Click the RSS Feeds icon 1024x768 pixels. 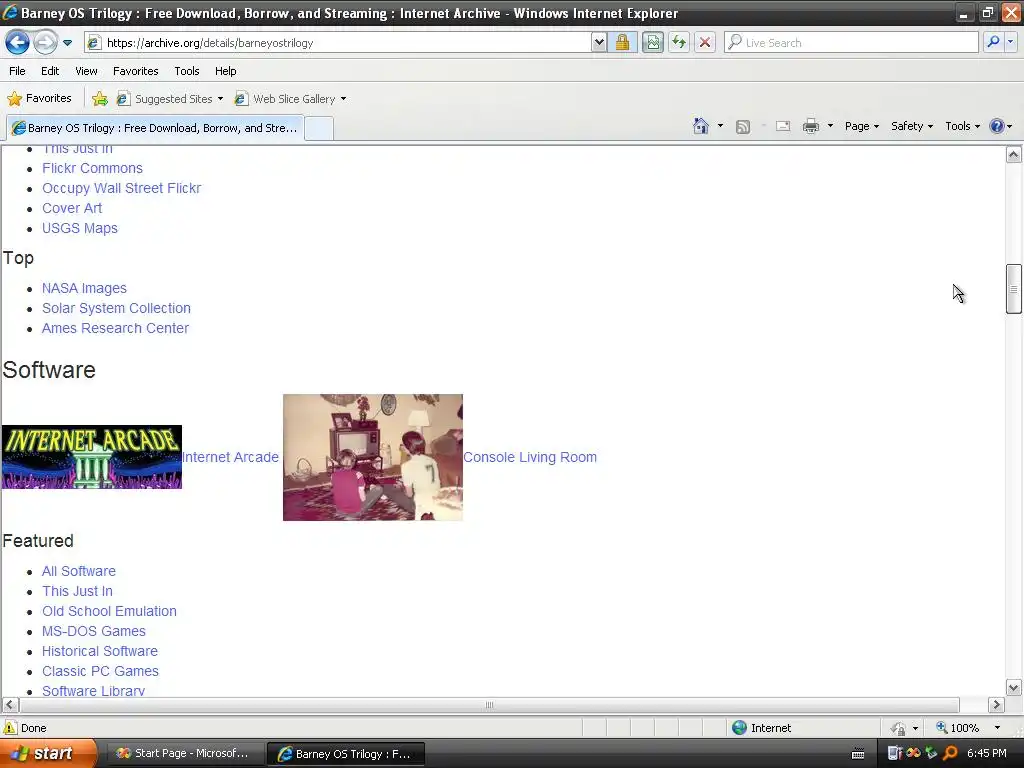coord(743,127)
